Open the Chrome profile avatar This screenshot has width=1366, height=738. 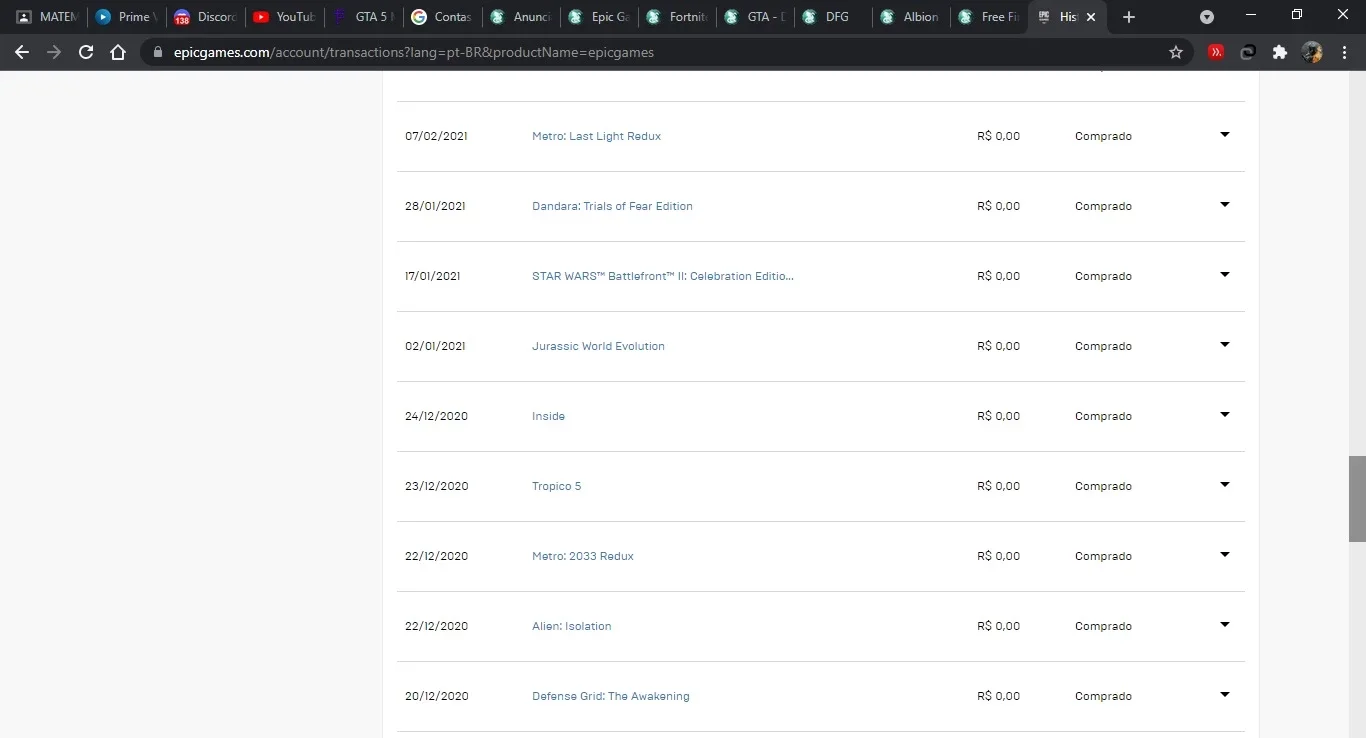pos(1312,52)
